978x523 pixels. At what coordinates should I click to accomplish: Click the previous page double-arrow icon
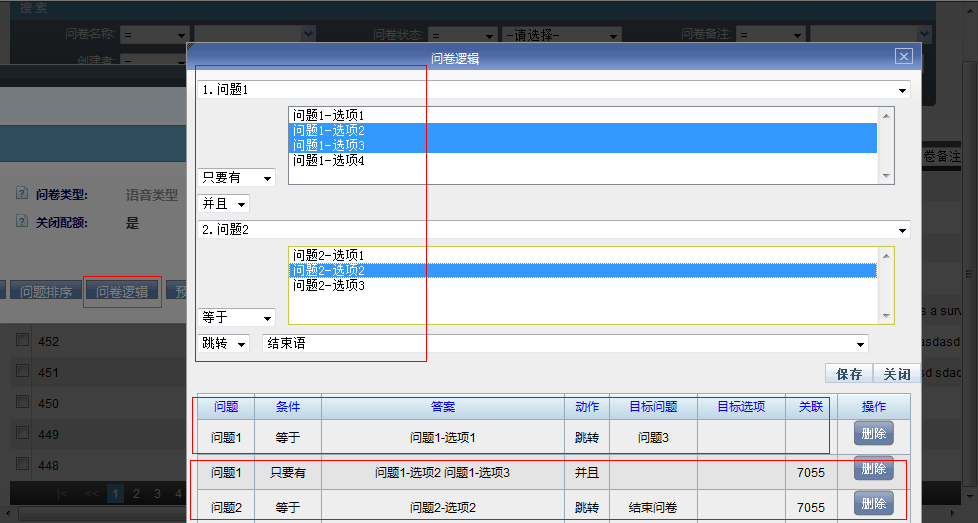(x=91, y=493)
